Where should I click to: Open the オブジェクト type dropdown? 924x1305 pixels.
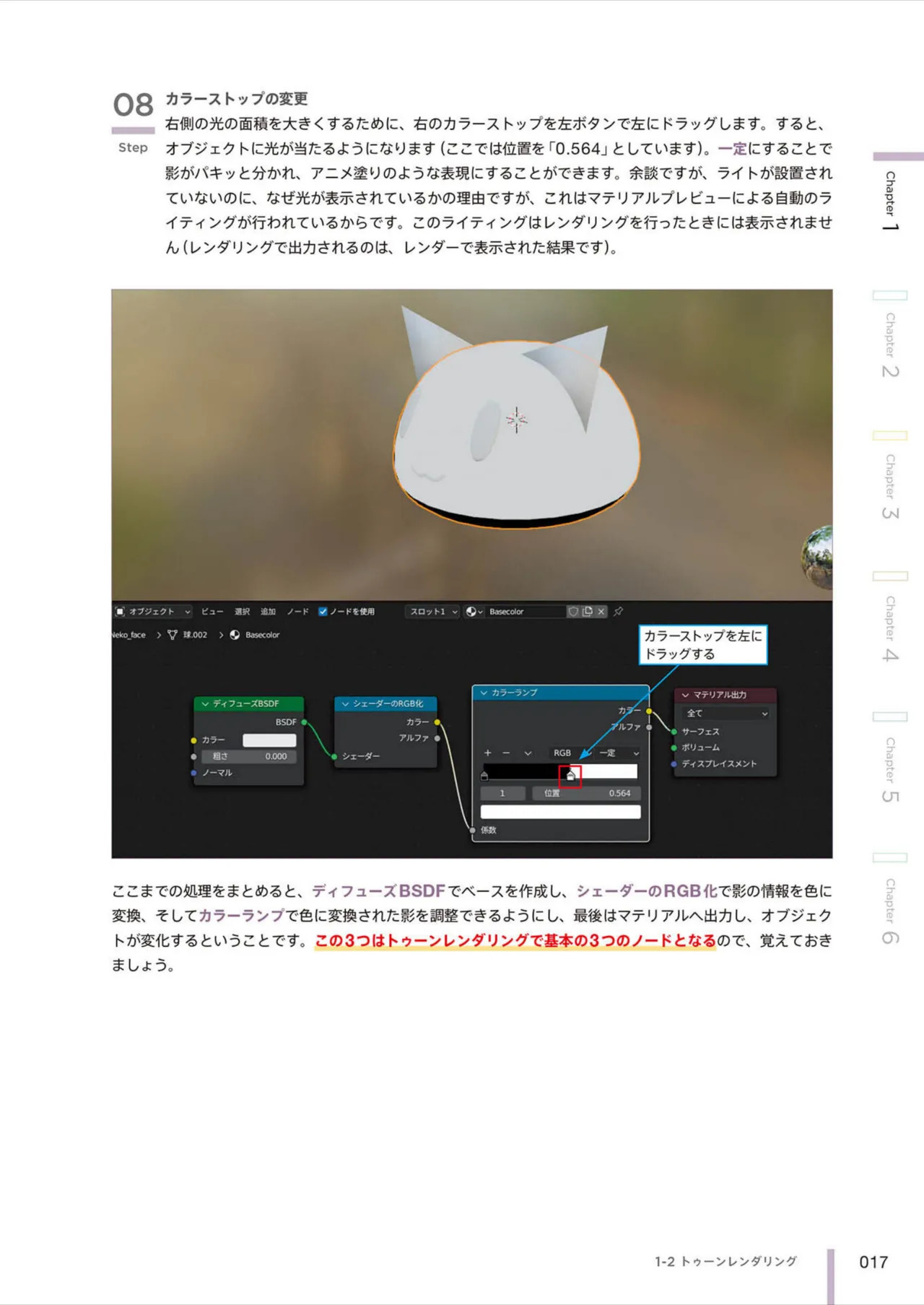(153, 612)
